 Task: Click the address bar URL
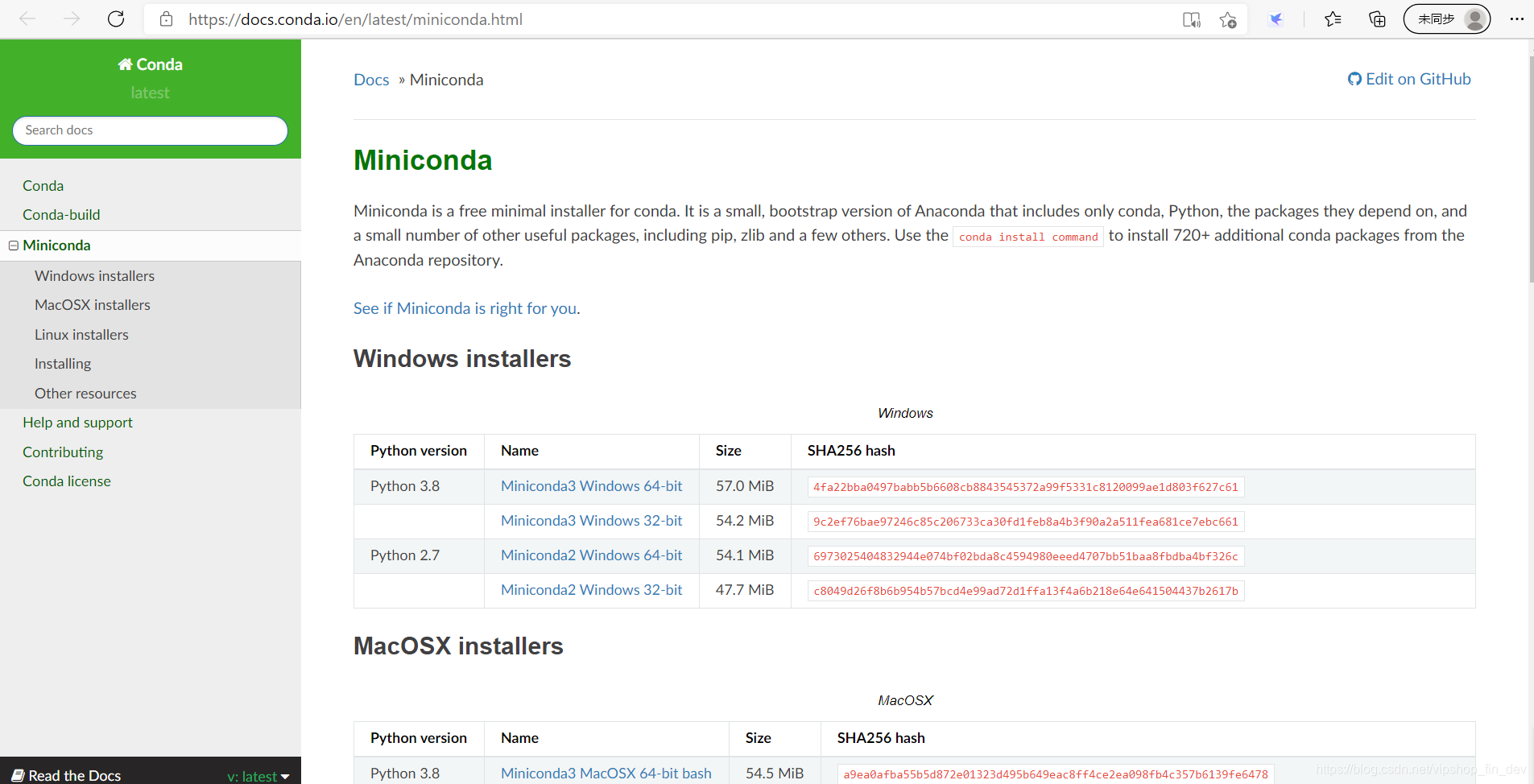(355, 19)
